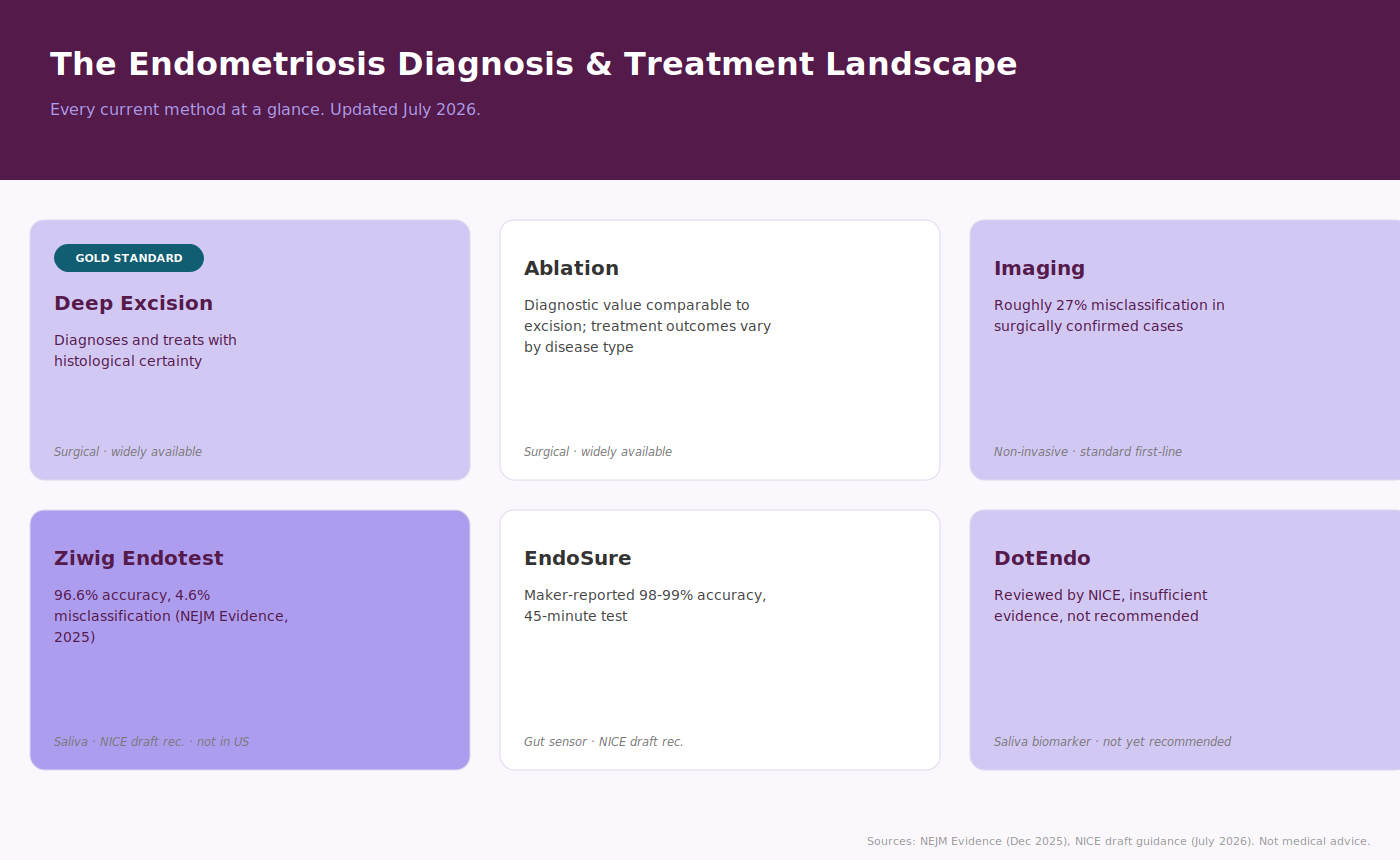Click 'Surgical · widely available' under Ablation

pos(598,452)
